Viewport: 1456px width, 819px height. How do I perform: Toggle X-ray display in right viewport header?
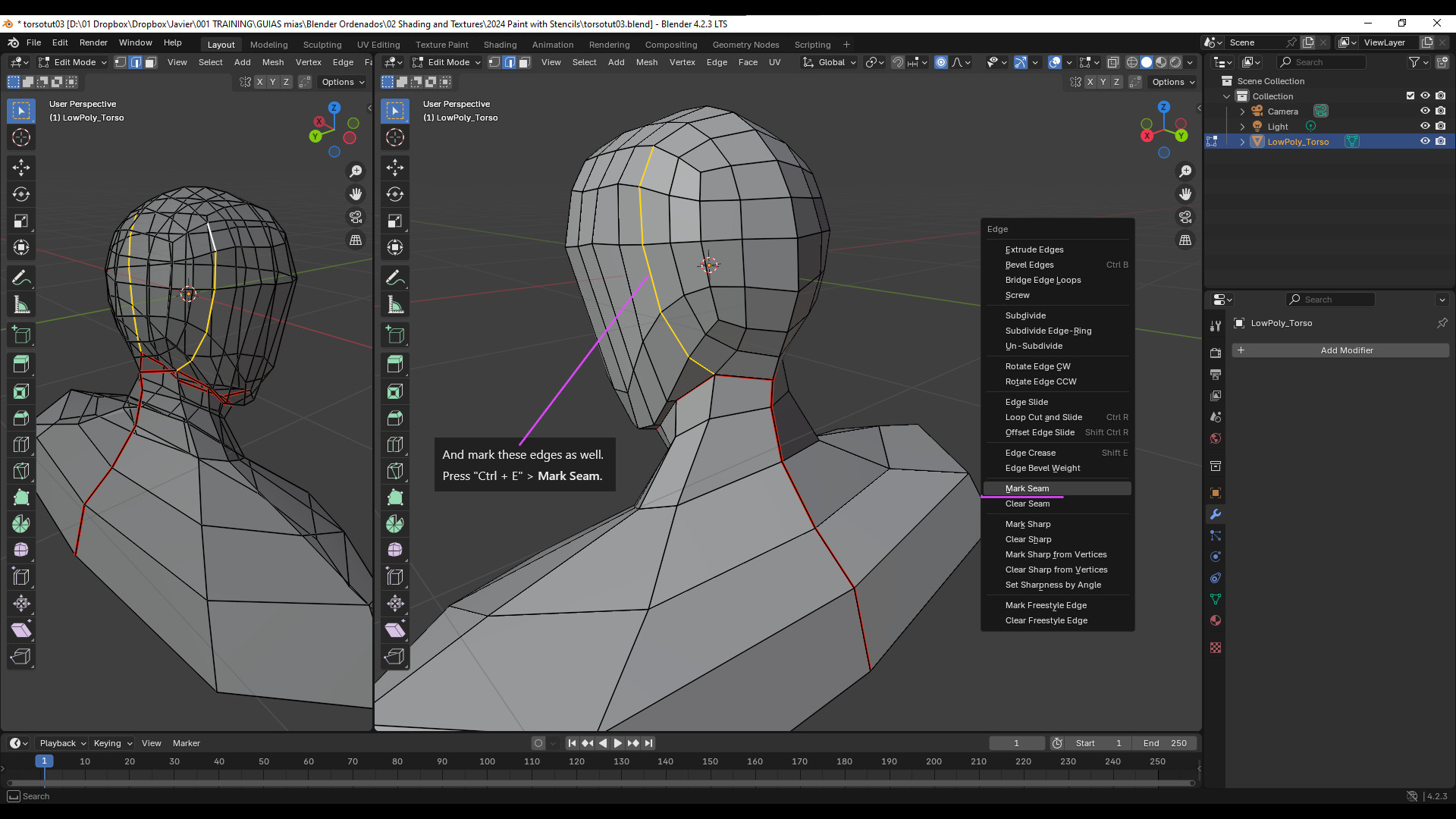pyautogui.click(x=1113, y=62)
